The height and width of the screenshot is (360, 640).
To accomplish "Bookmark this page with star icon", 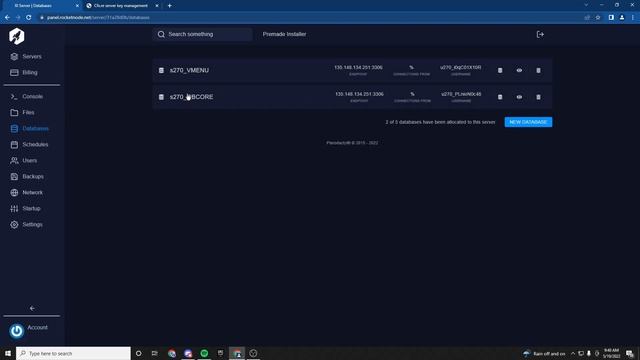I will pos(598,18).
